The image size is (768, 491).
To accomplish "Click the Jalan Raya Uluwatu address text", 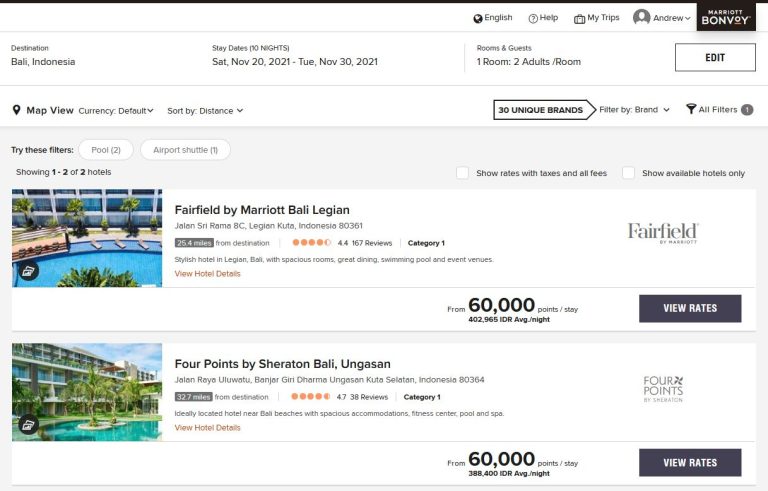I will click(x=329, y=379).
